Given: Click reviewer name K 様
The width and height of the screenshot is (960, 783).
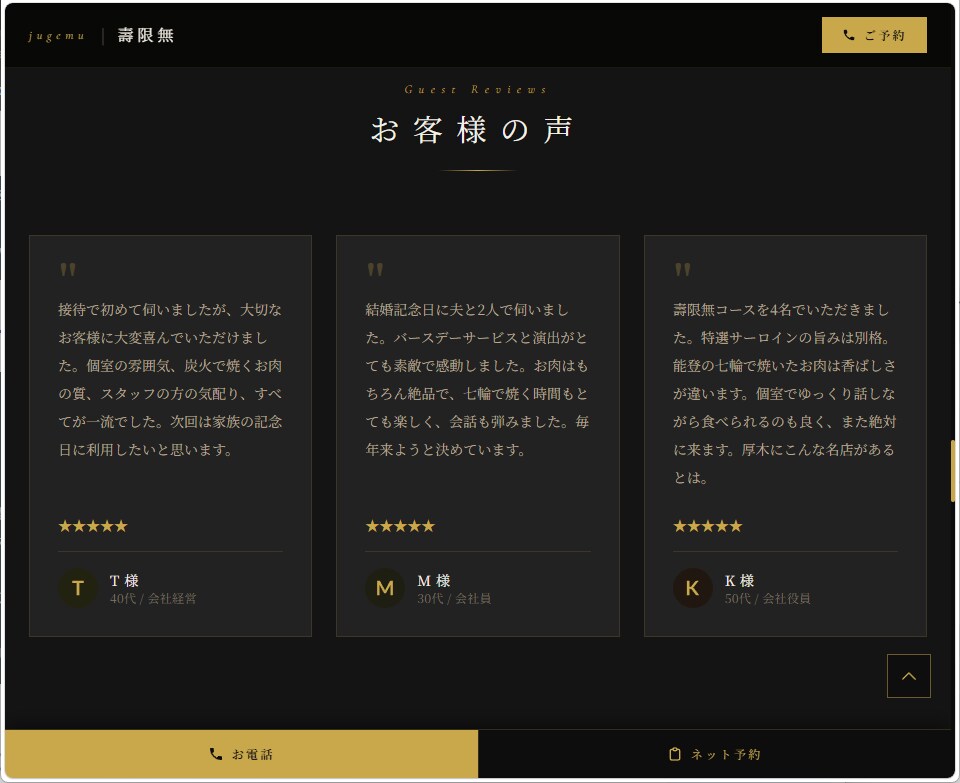Looking at the screenshot, I should [740, 580].
